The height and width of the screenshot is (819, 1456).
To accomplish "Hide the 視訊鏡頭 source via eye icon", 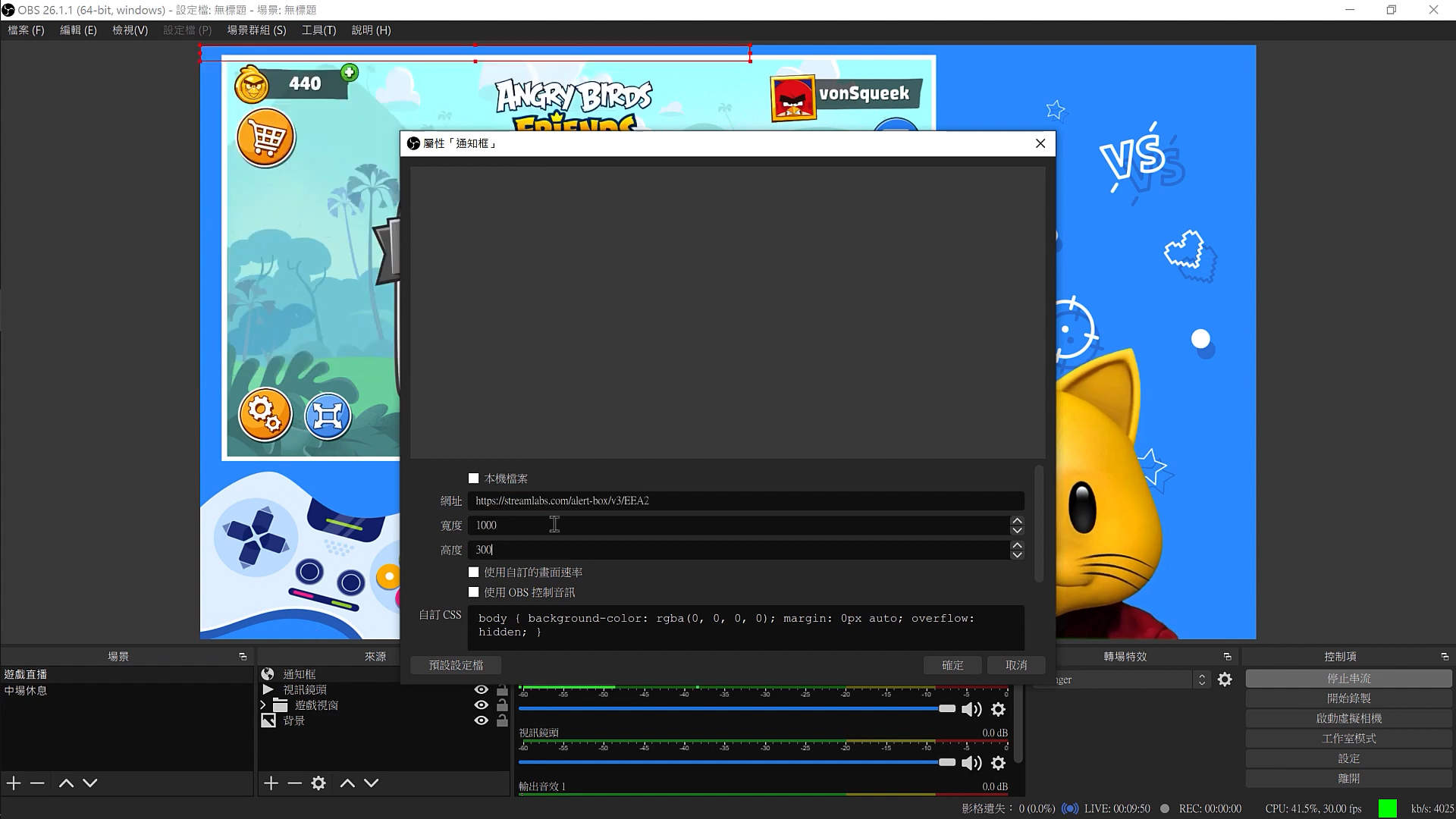I will (x=481, y=689).
